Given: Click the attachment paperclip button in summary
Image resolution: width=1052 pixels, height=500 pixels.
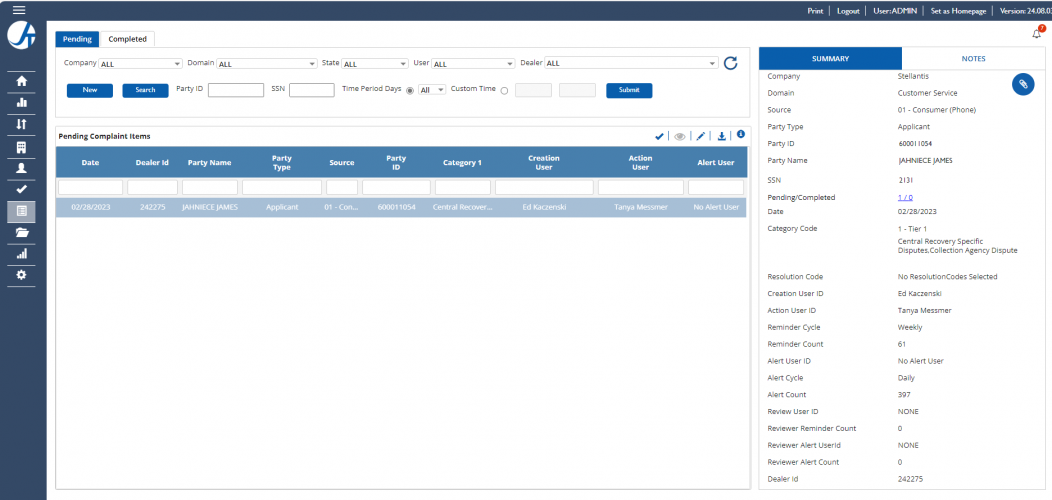Looking at the screenshot, I should [x=1023, y=84].
